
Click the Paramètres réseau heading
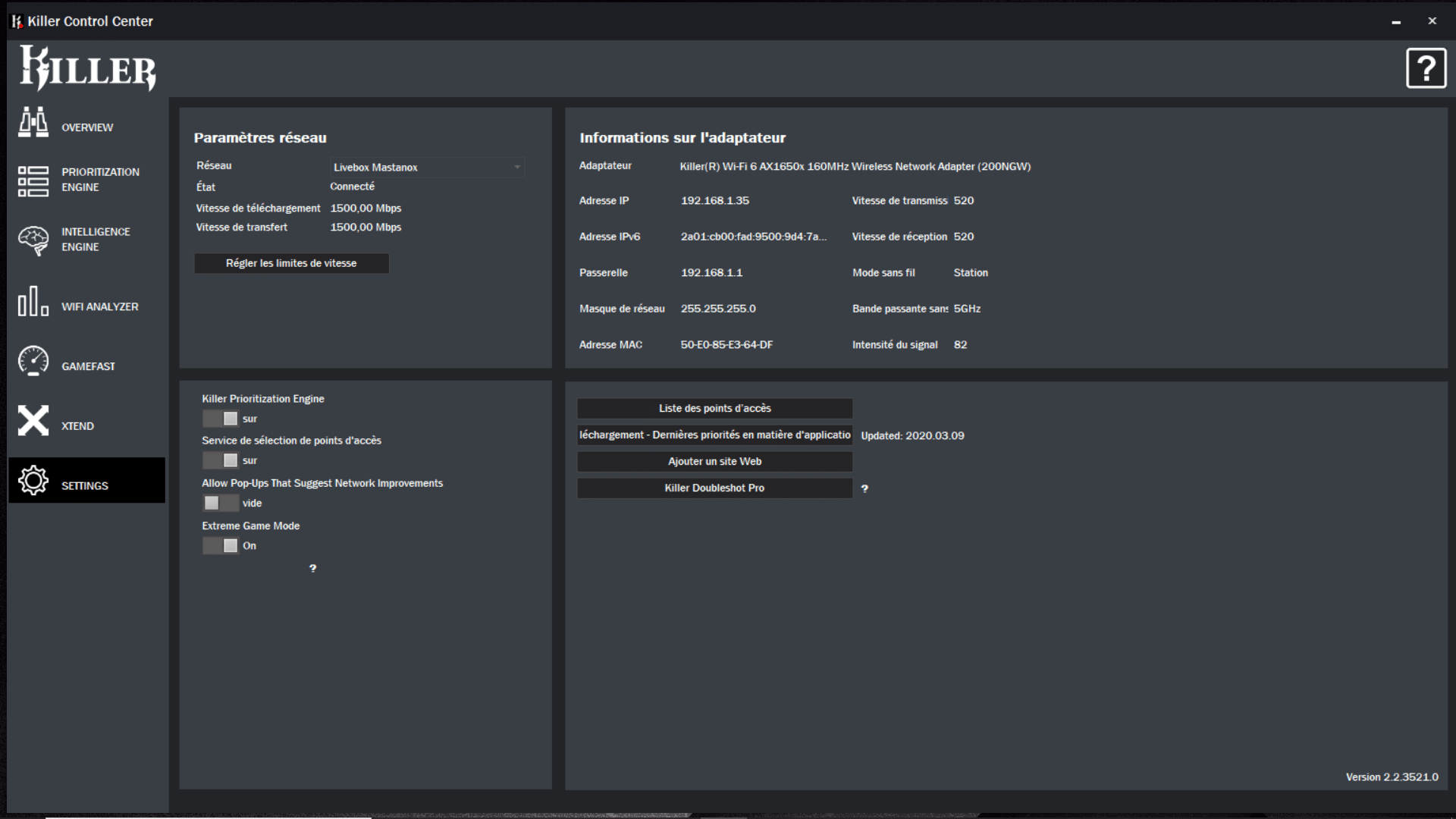260,138
